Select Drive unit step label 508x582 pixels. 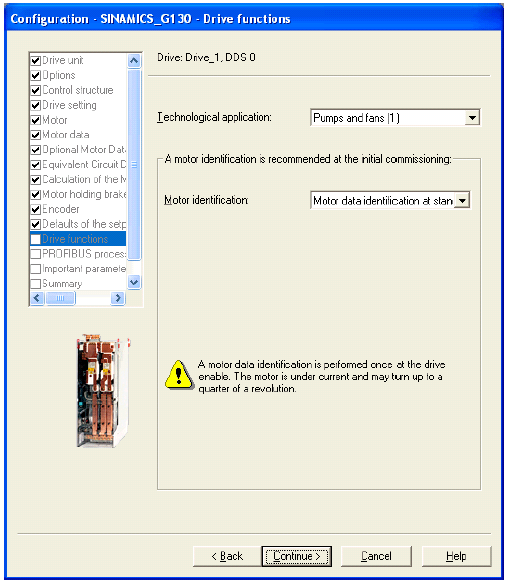[x=63, y=60]
